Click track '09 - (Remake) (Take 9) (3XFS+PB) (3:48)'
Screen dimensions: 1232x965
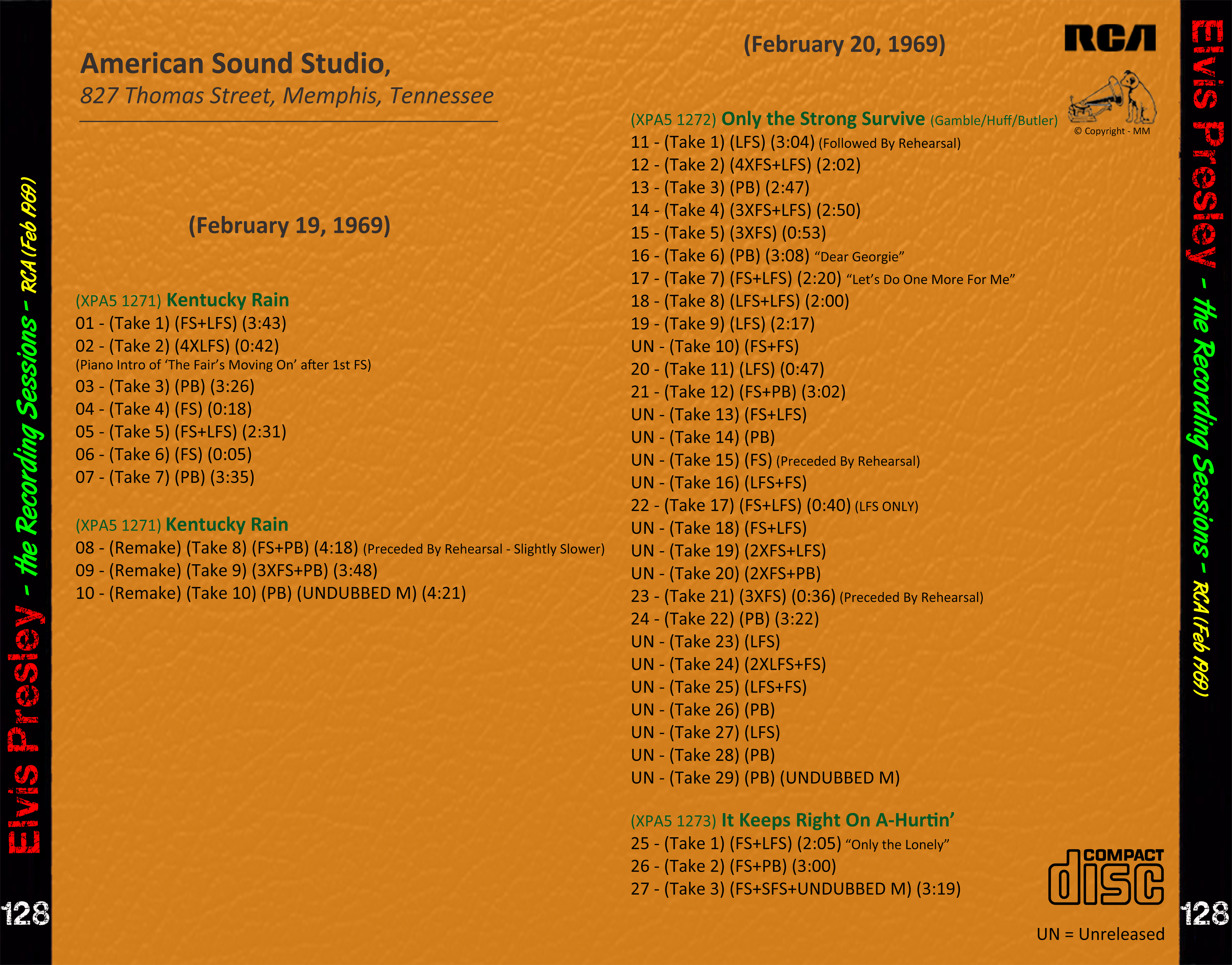227,571
